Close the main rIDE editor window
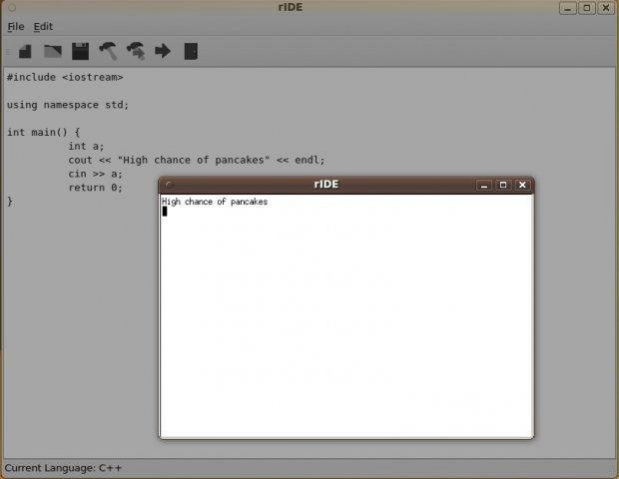The image size is (619, 479). 607,8
